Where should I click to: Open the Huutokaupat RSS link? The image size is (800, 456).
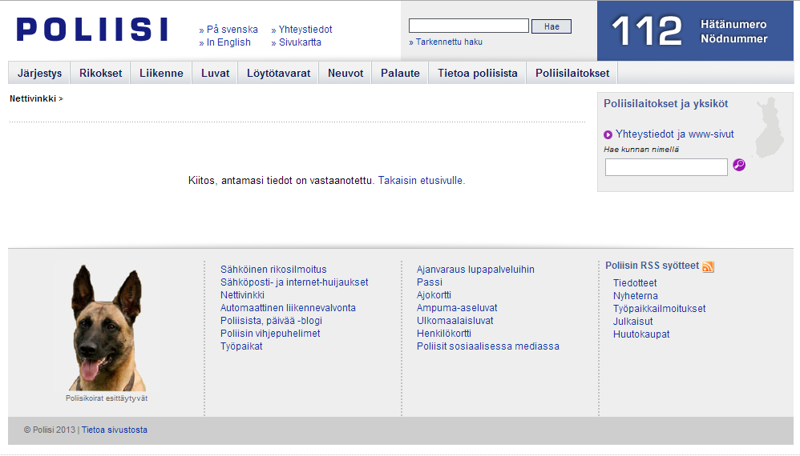click(641, 334)
